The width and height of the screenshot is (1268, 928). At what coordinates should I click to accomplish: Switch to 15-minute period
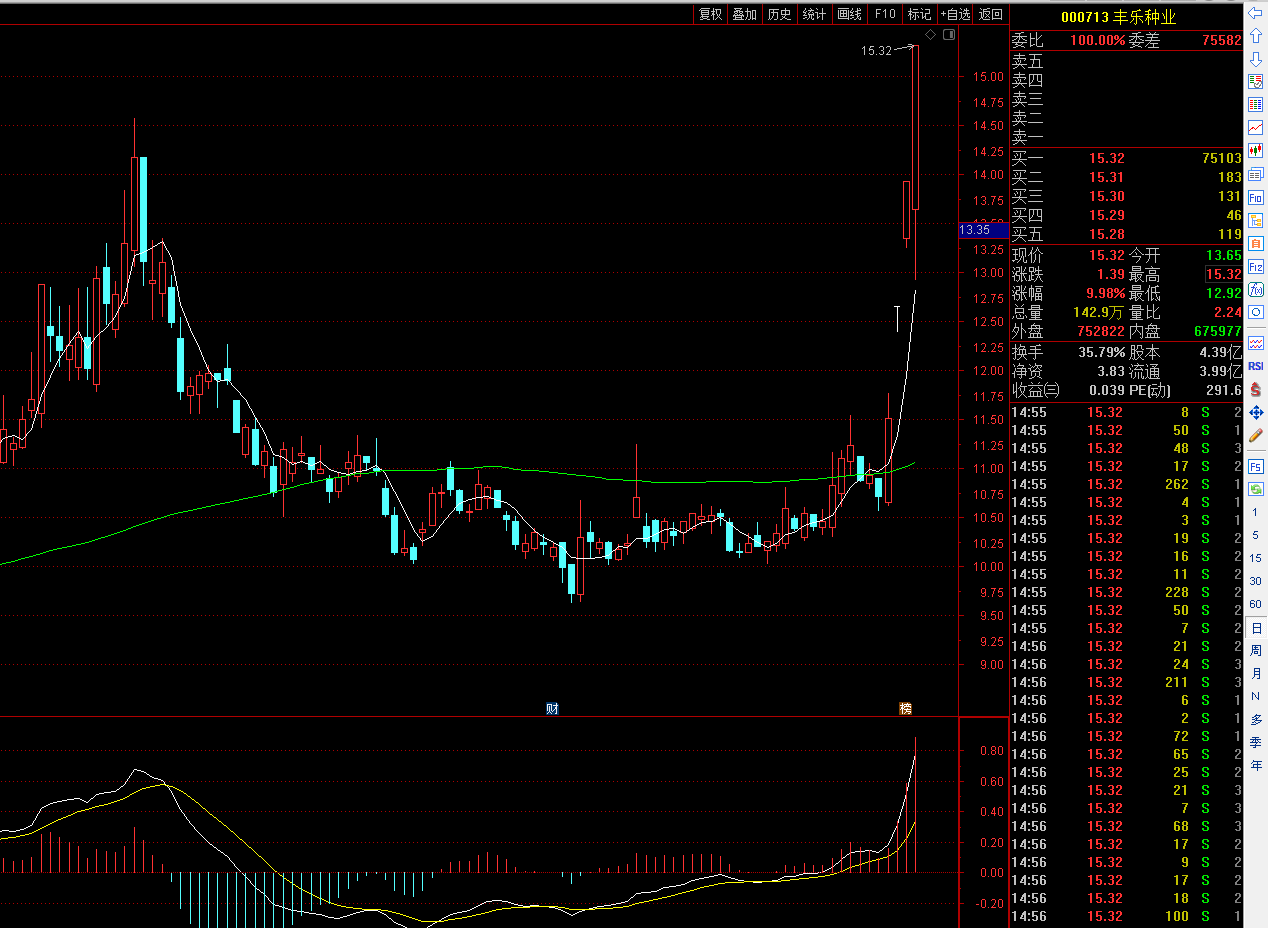(x=1255, y=558)
